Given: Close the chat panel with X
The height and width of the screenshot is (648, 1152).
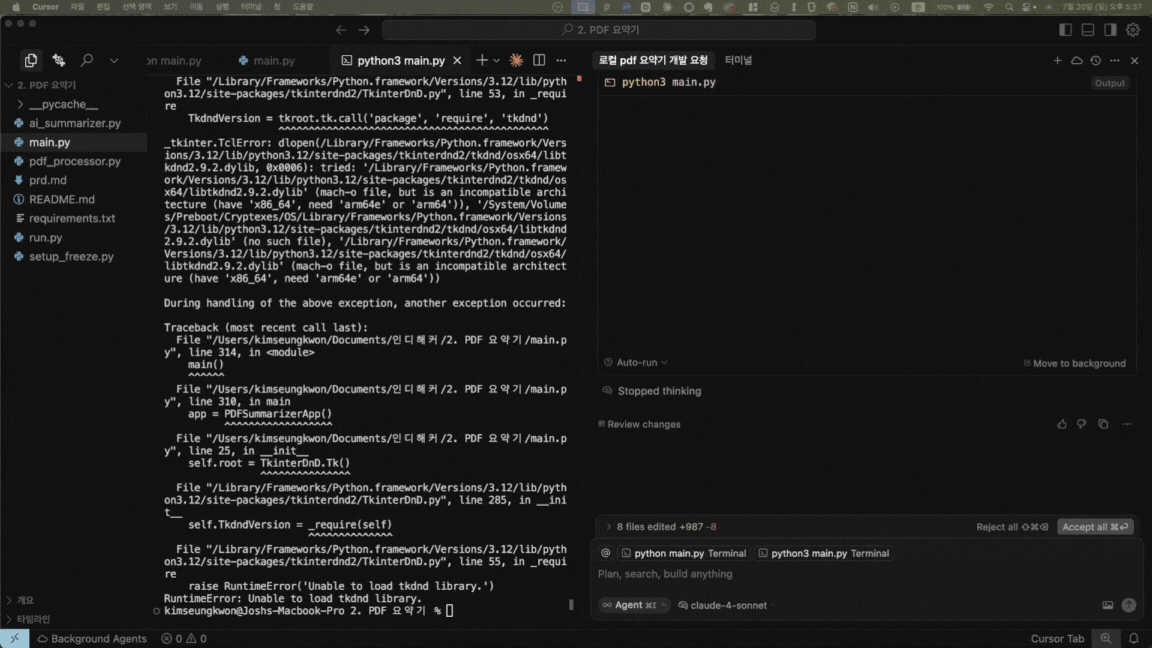Looking at the screenshot, I should coord(1134,60).
